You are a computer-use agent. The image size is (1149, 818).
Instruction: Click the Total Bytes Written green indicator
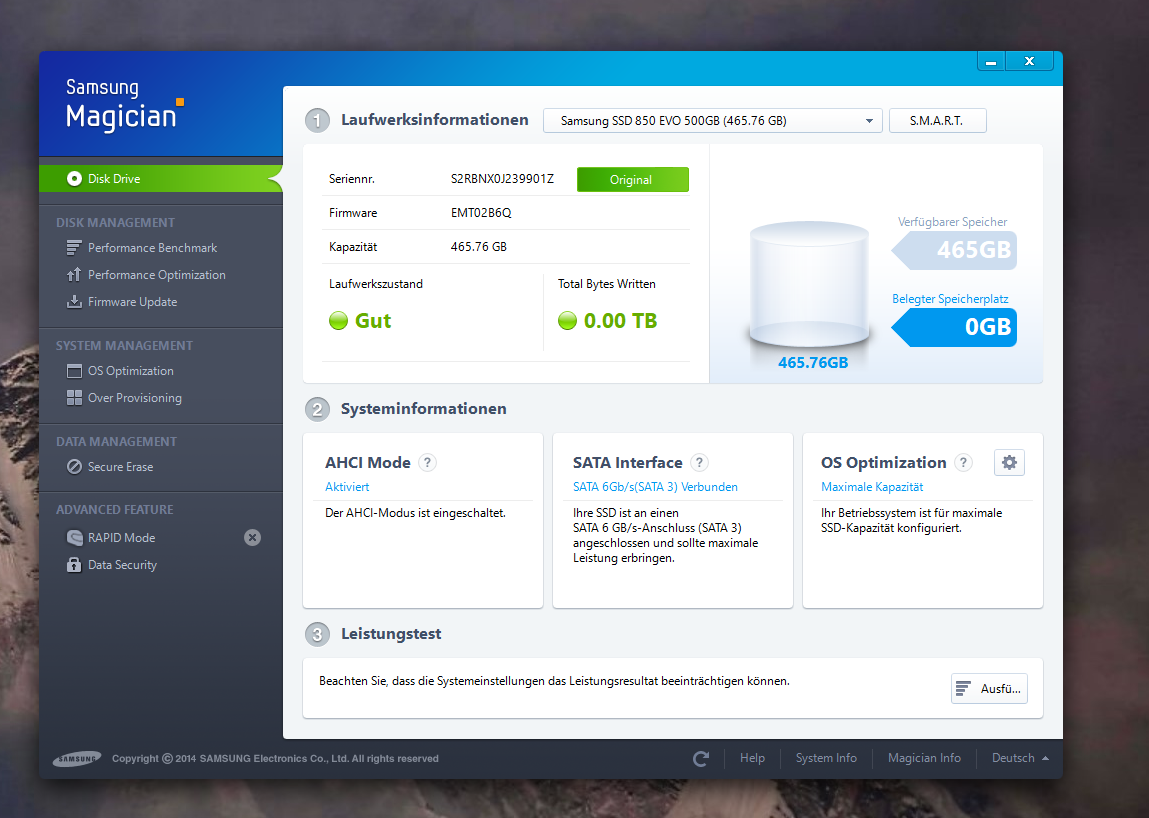click(567, 320)
